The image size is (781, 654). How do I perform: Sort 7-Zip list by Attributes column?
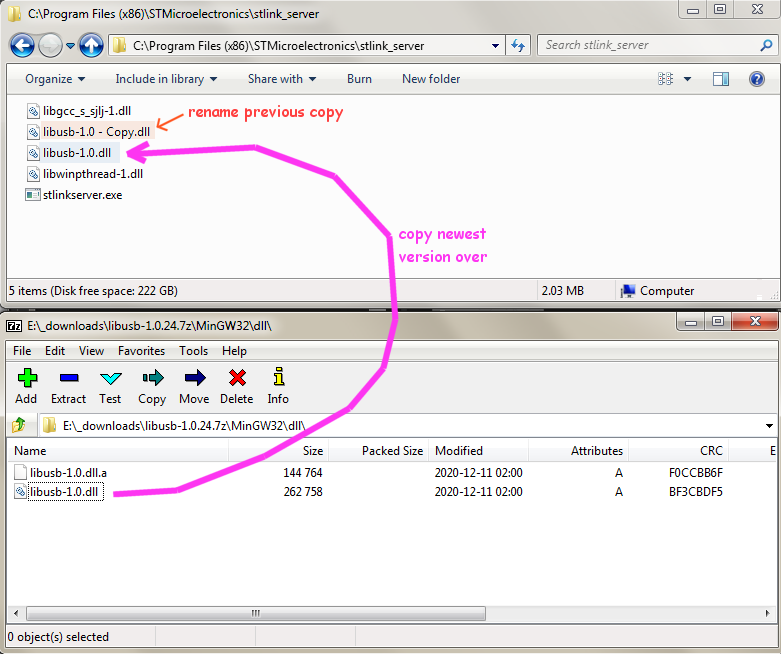(x=579, y=451)
